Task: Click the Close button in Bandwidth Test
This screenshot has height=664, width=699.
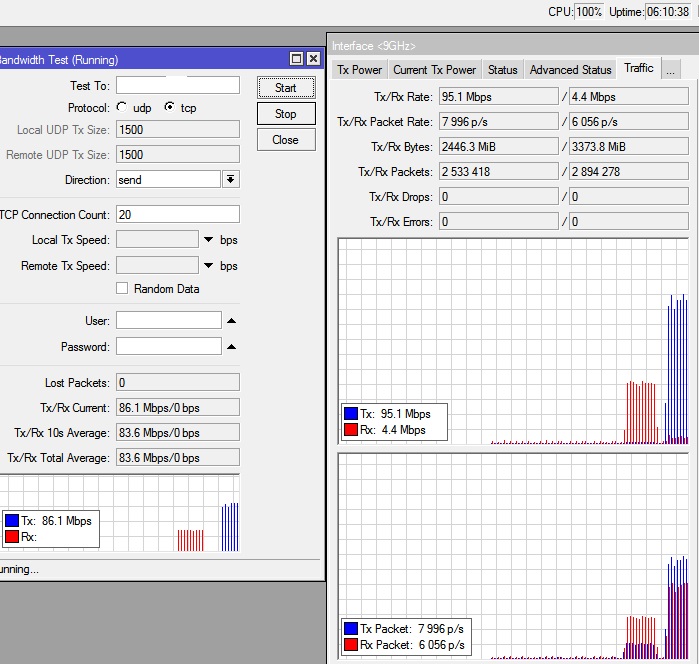Action: 286,140
